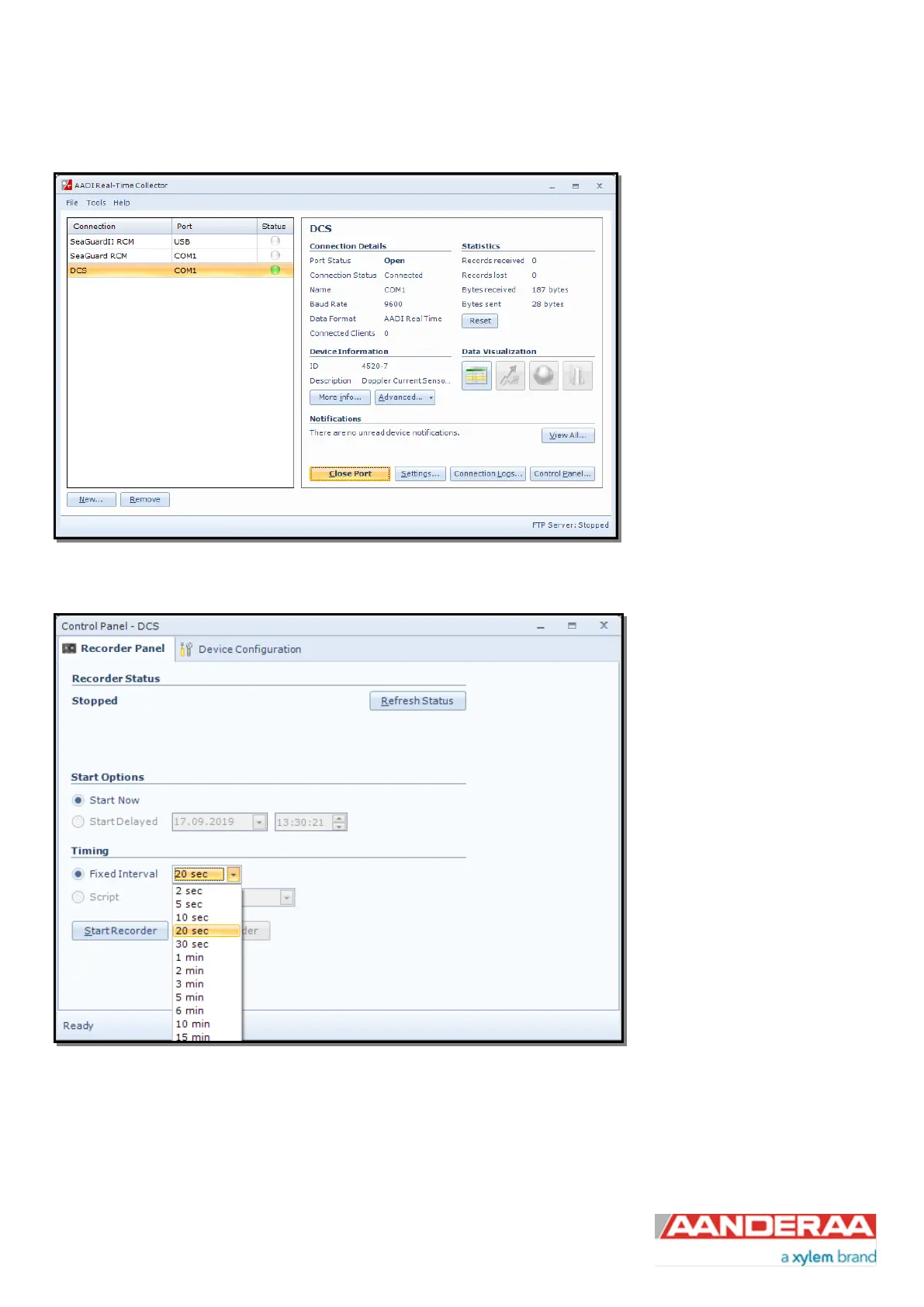
Task: Open the Settings... button
Action: [420, 473]
